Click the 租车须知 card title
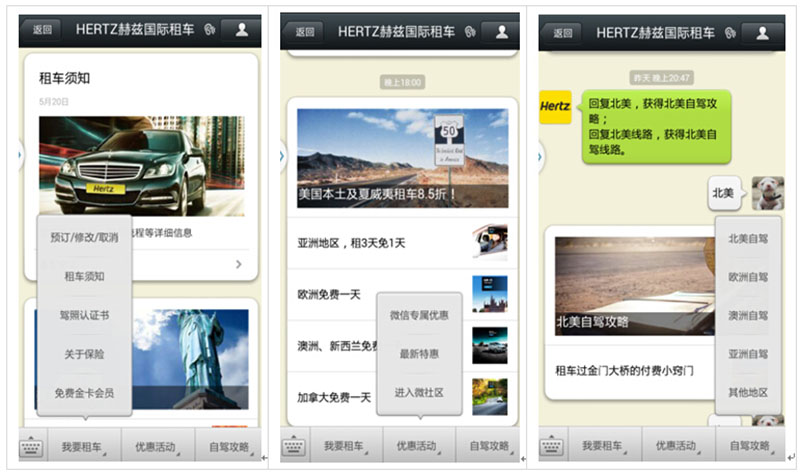This screenshot has width=800, height=474. [64, 78]
